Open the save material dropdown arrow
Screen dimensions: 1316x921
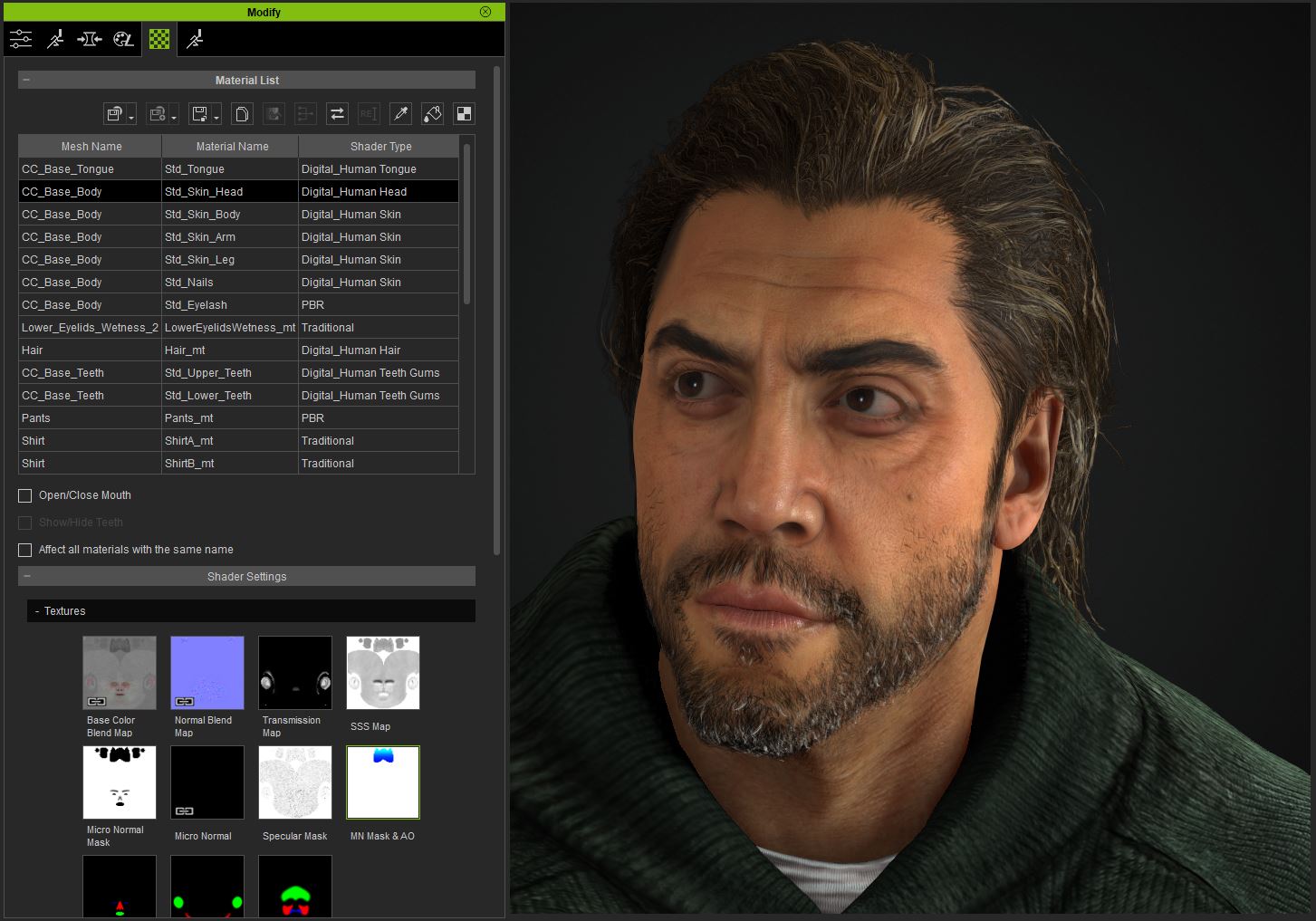(216, 118)
